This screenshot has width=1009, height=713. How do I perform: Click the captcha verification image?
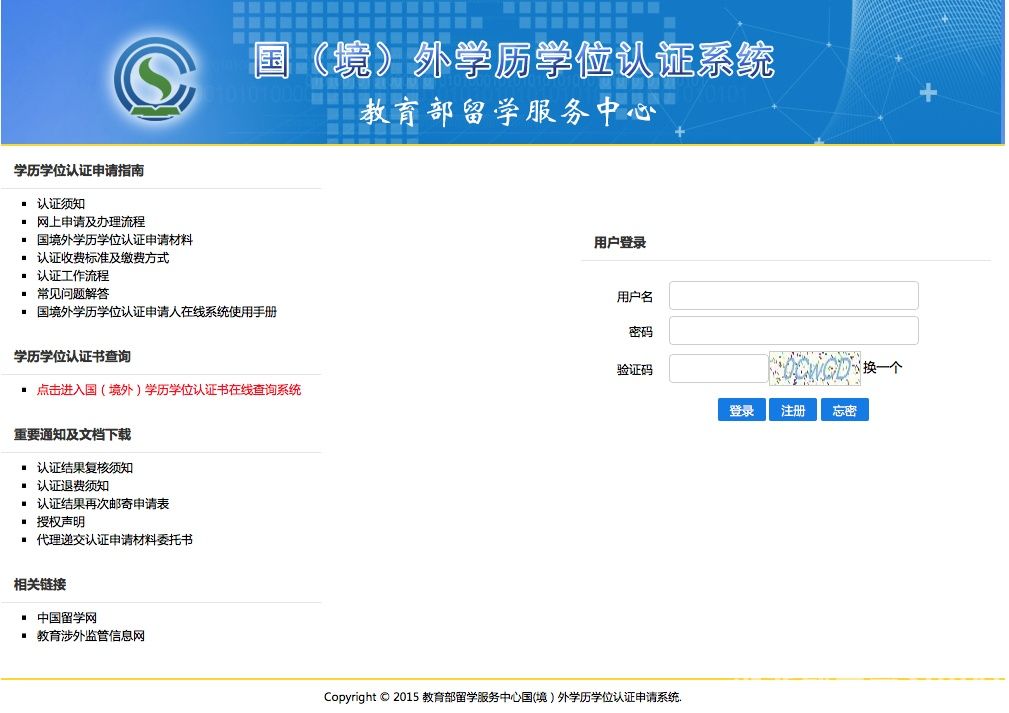click(x=814, y=369)
